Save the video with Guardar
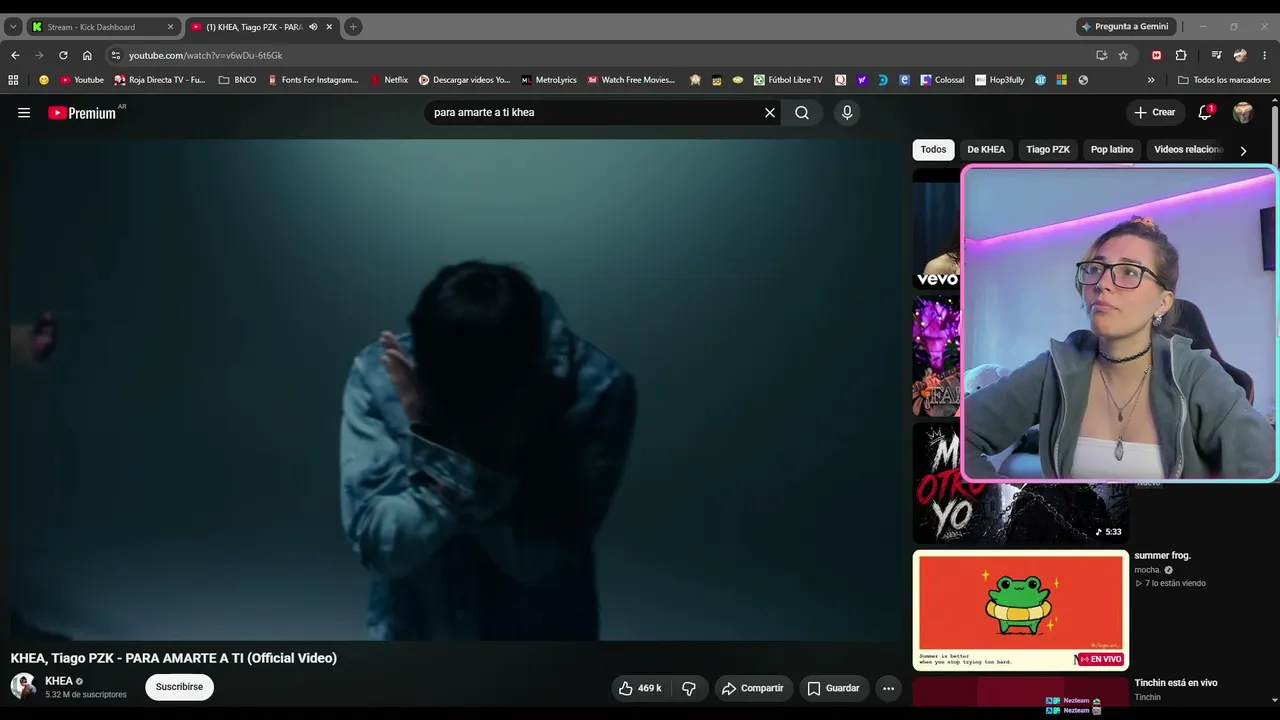The width and height of the screenshot is (1280, 720). pyautogui.click(x=833, y=688)
